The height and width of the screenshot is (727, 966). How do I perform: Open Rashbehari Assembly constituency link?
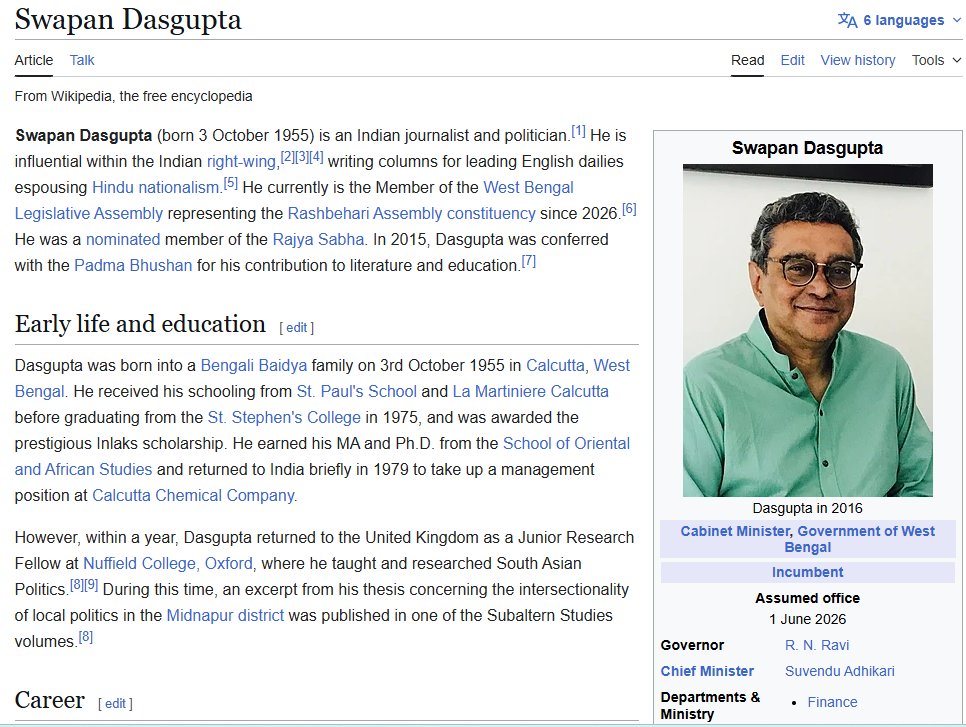[412, 213]
